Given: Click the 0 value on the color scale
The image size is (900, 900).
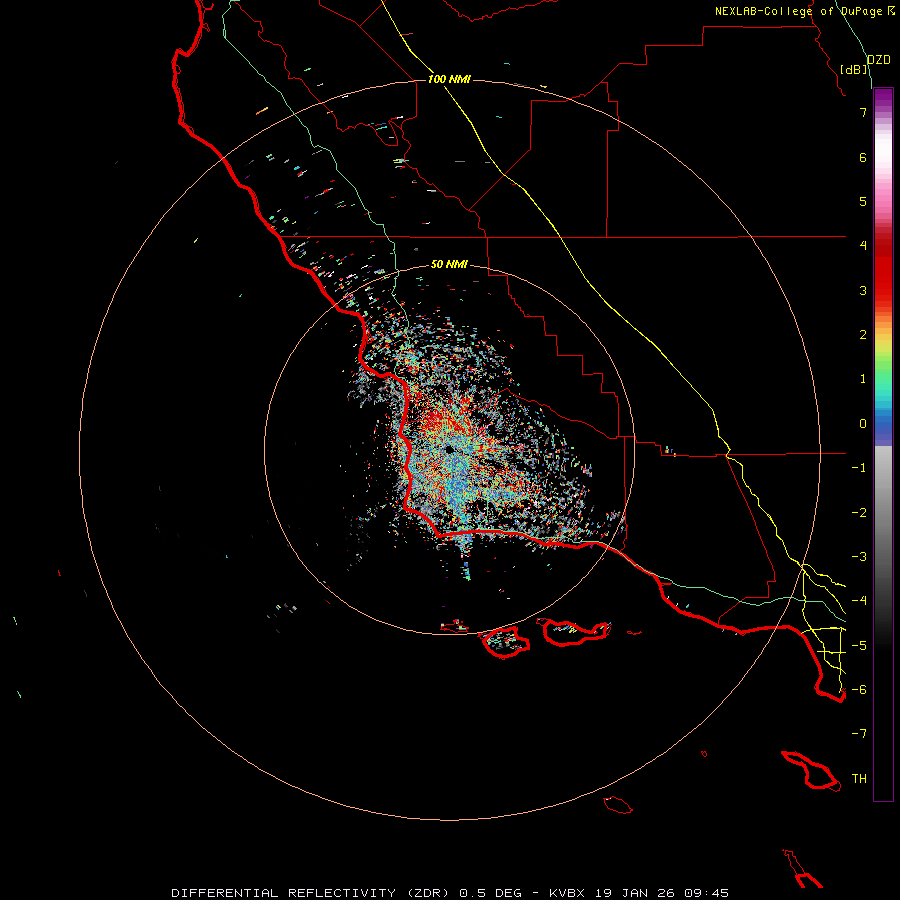Looking at the screenshot, I should point(863,424).
